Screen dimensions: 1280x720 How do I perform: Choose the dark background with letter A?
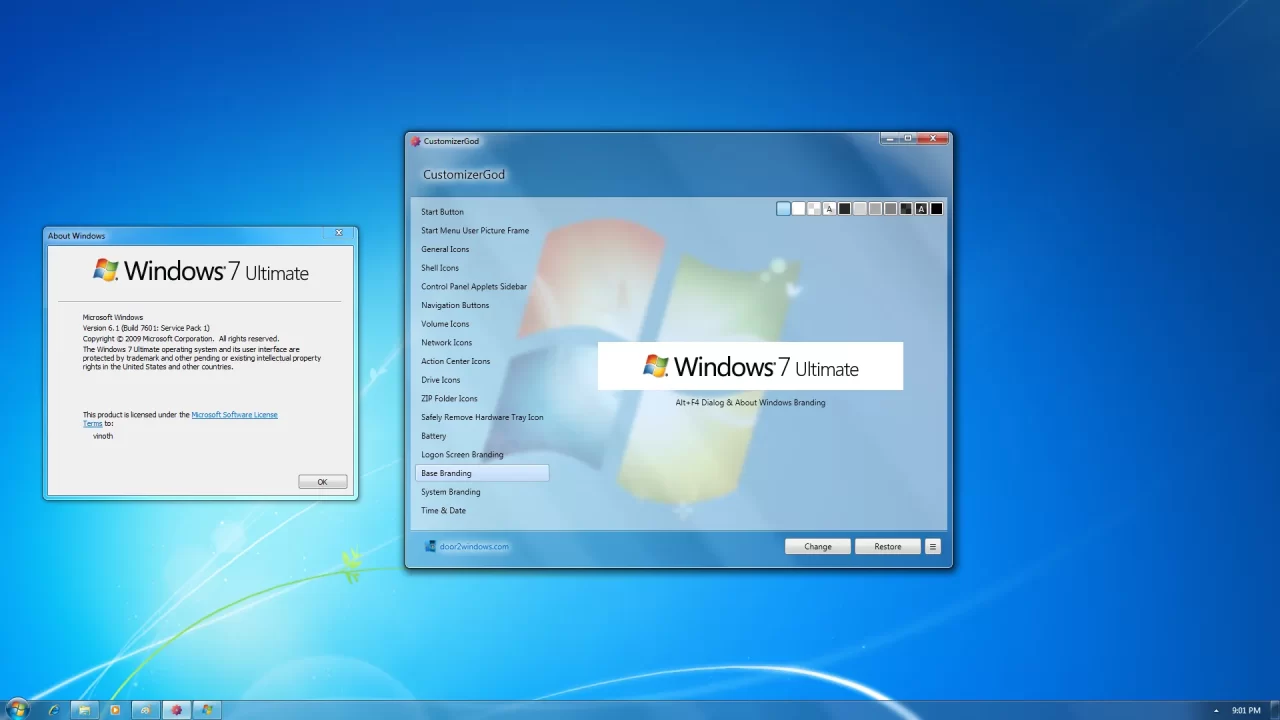tap(921, 209)
